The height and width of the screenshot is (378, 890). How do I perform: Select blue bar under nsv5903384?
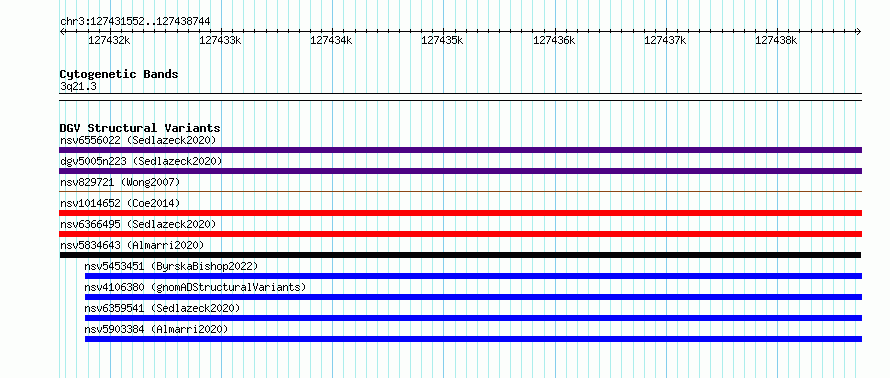pyautogui.click(x=473, y=339)
